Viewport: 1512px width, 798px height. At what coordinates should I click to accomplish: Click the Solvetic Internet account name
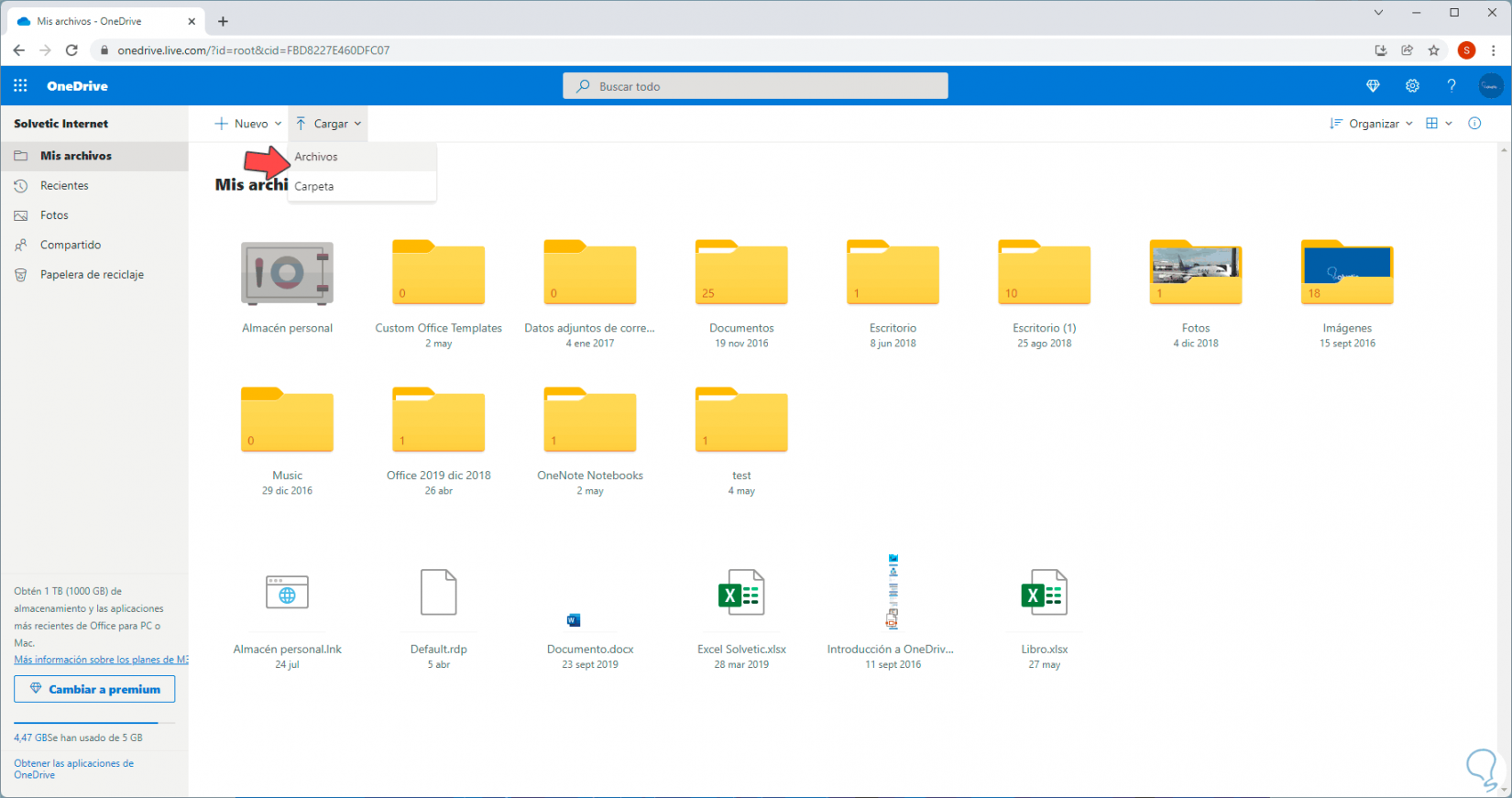click(x=60, y=124)
